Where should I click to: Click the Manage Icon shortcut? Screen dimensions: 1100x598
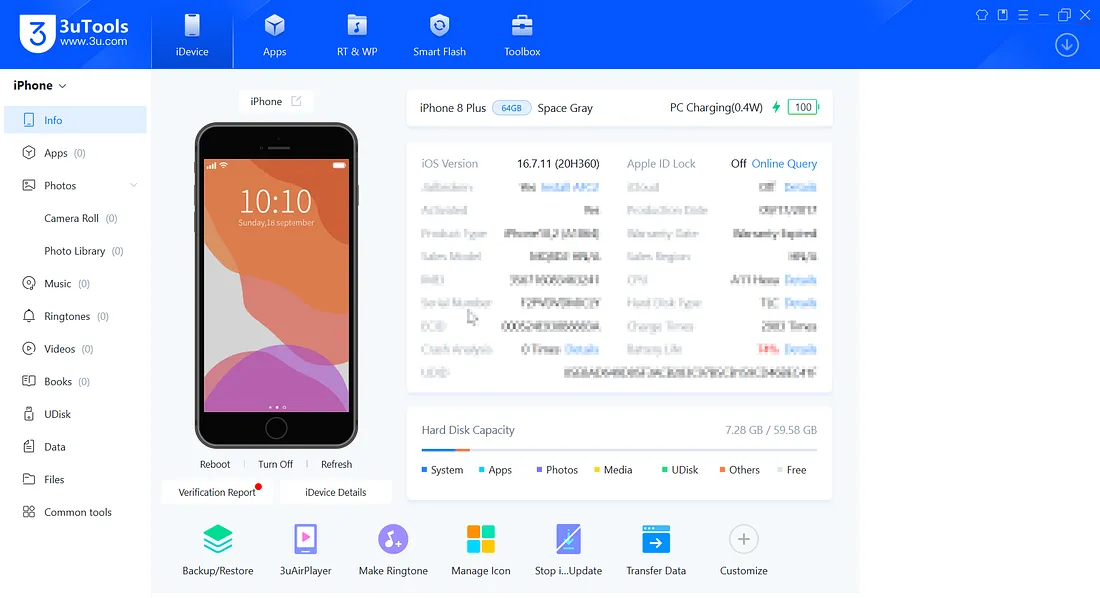[480, 540]
